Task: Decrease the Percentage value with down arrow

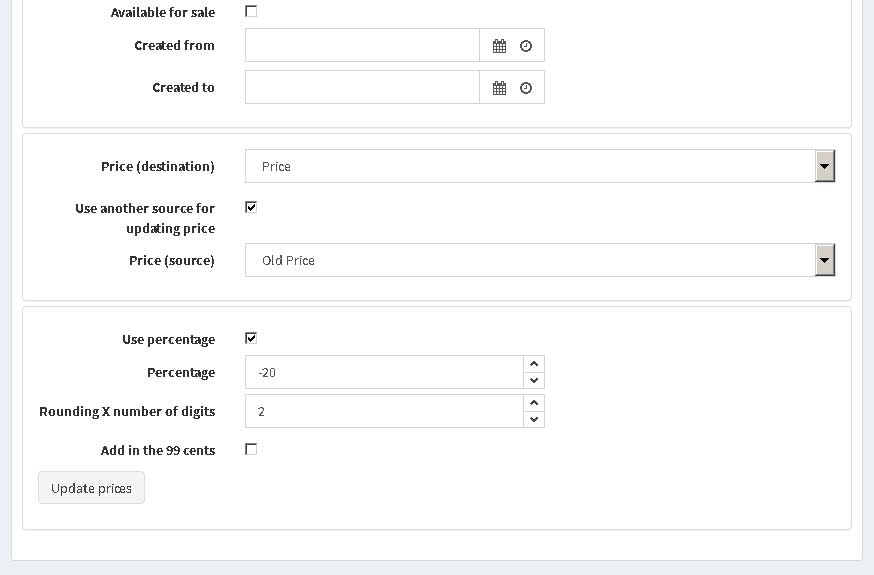Action: tap(534, 381)
